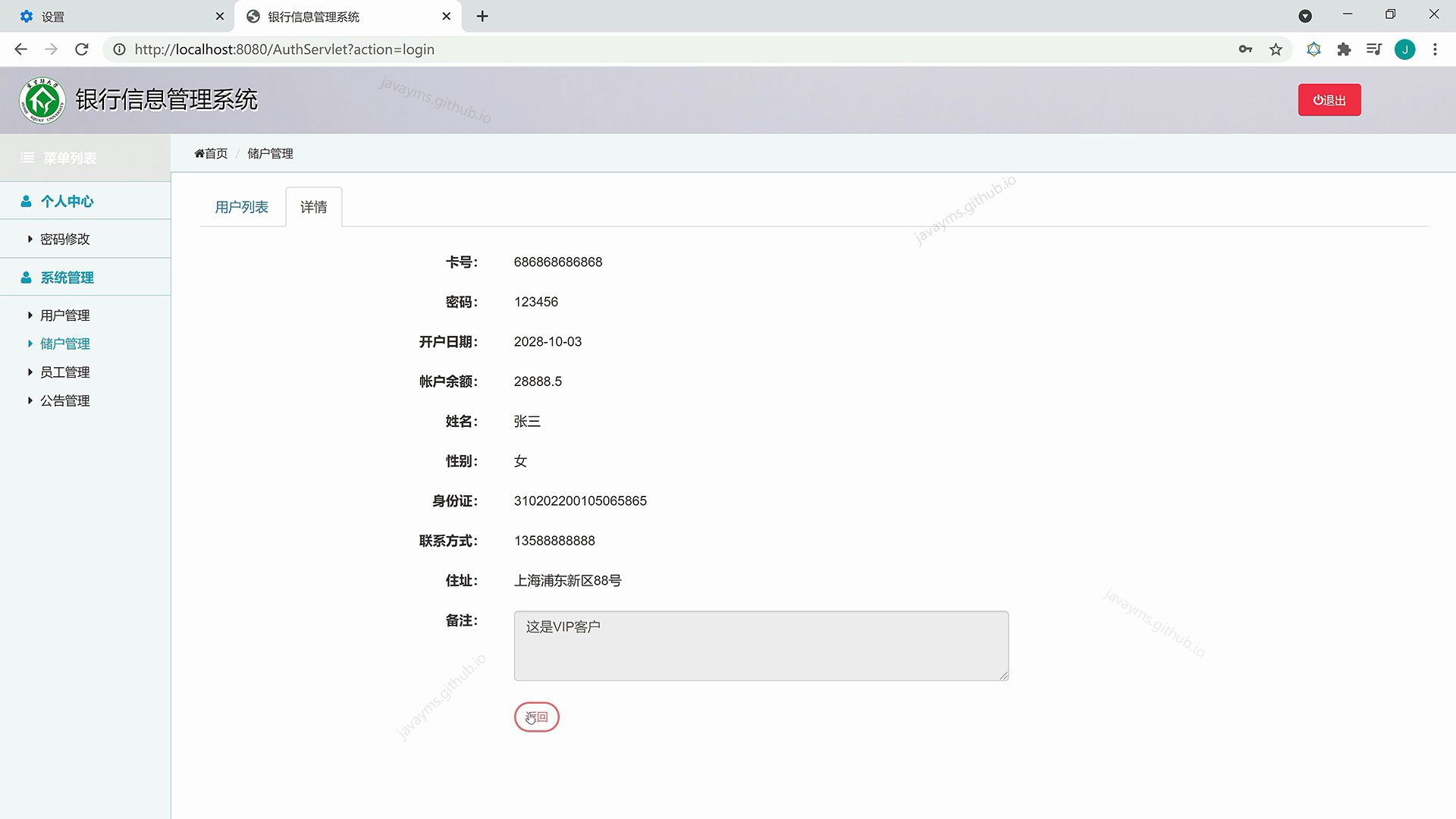
Task: Open the browser key icon in address bar
Action: pos(1245,49)
